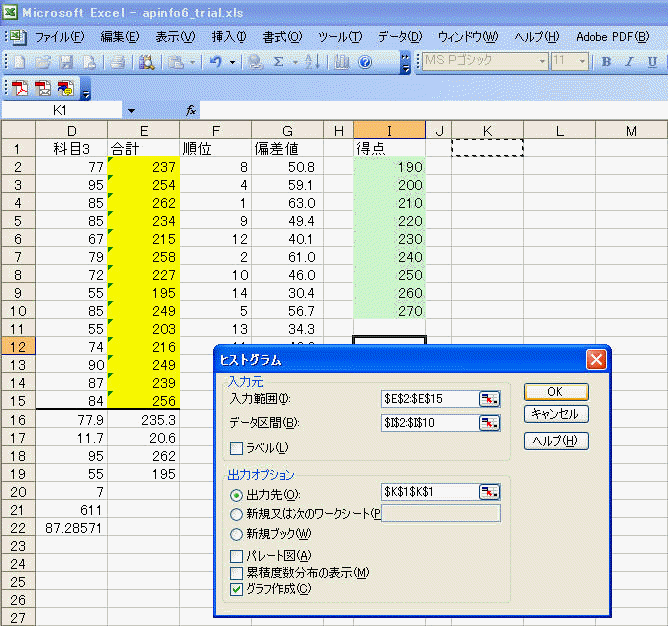
Task: Click the Italic formatting icon
Action: [x=628, y=62]
